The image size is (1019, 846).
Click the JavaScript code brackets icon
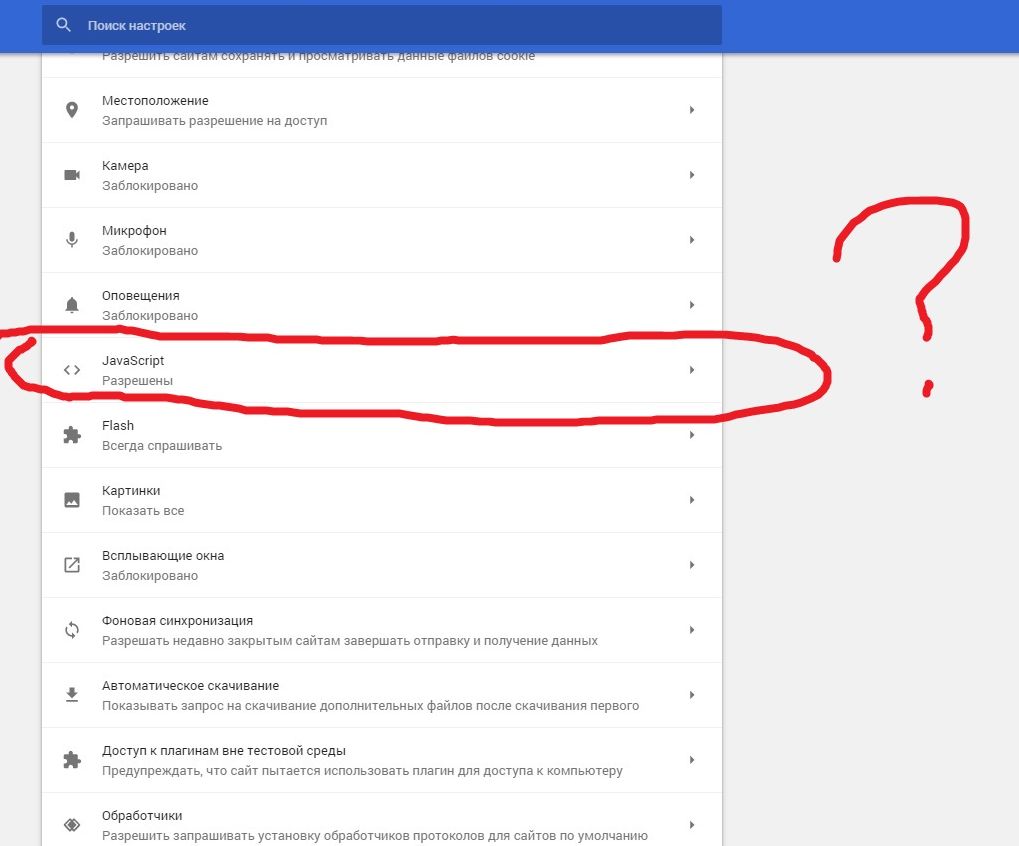tap(72, 370)
